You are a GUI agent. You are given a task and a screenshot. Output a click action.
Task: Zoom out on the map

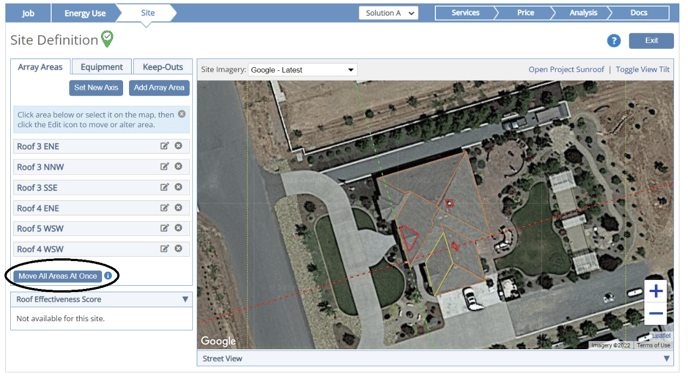click(x=656, y=313)
